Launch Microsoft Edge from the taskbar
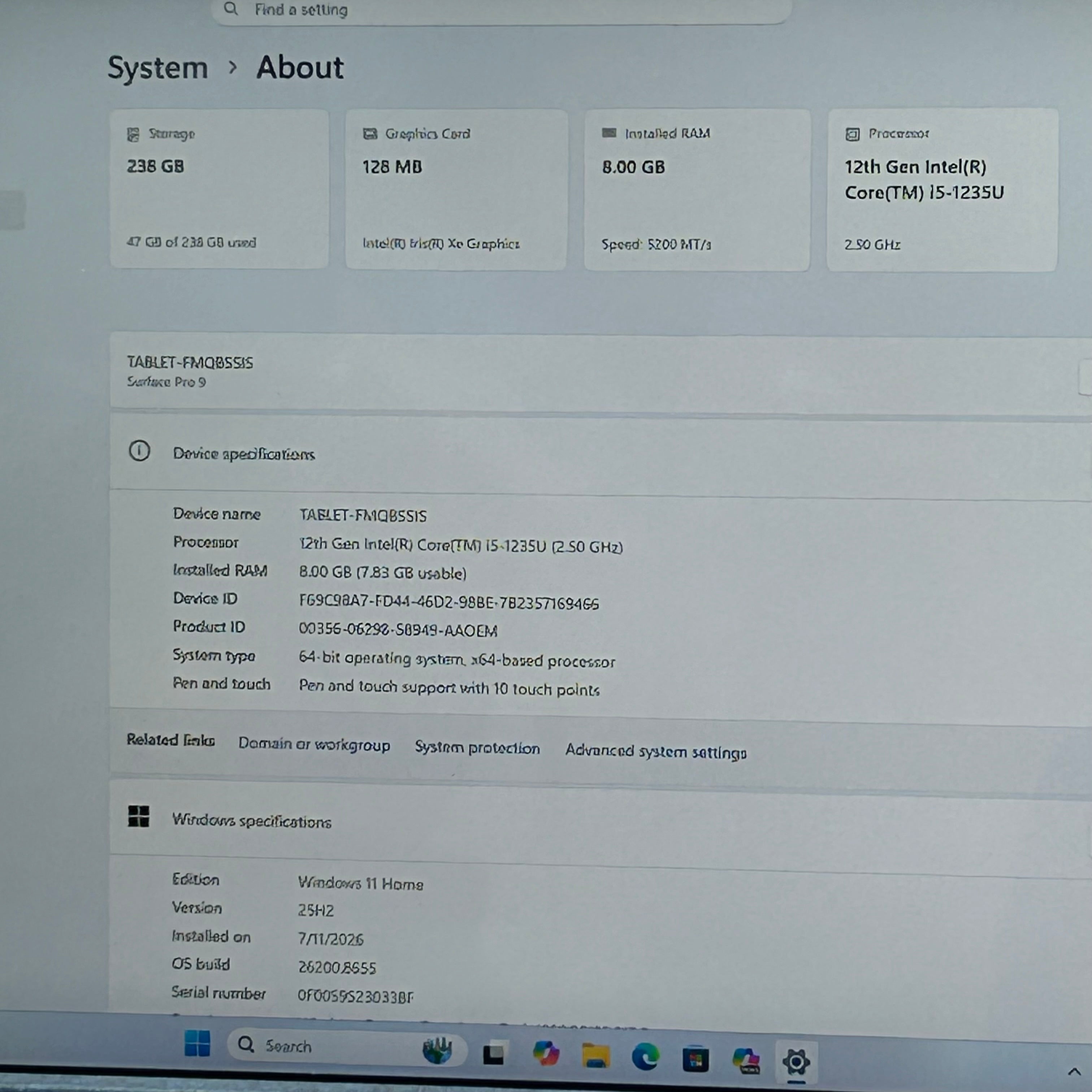Viewport: 1092px width, 1092px height. tap(645, 1057)
